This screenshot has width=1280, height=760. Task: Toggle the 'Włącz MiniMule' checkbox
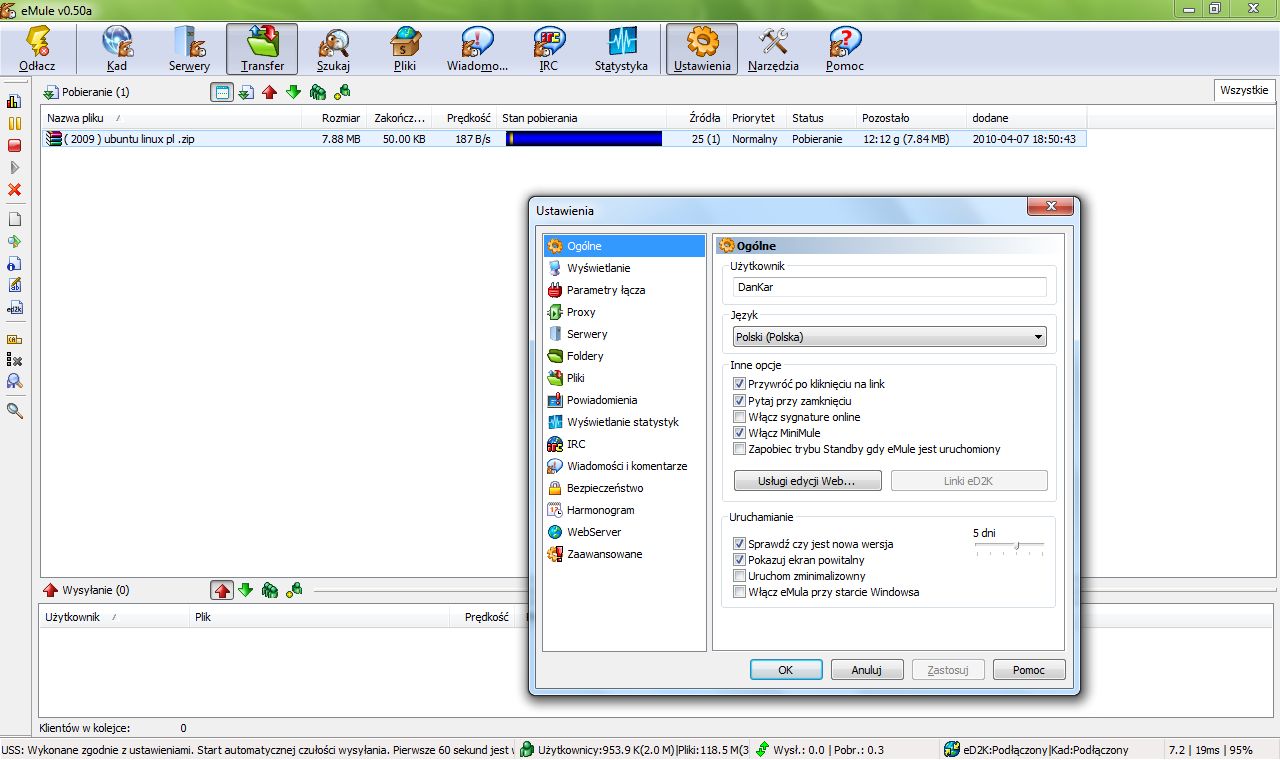pos(739,433)
